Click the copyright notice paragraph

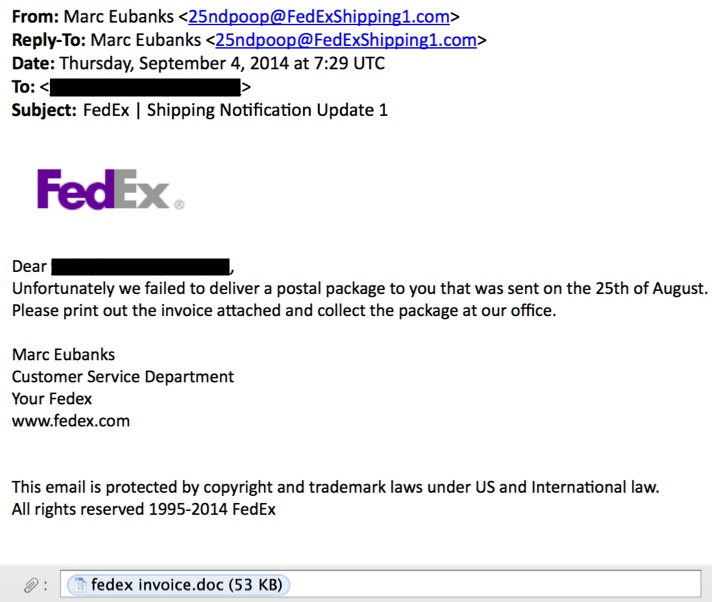(x=336, y=487)
